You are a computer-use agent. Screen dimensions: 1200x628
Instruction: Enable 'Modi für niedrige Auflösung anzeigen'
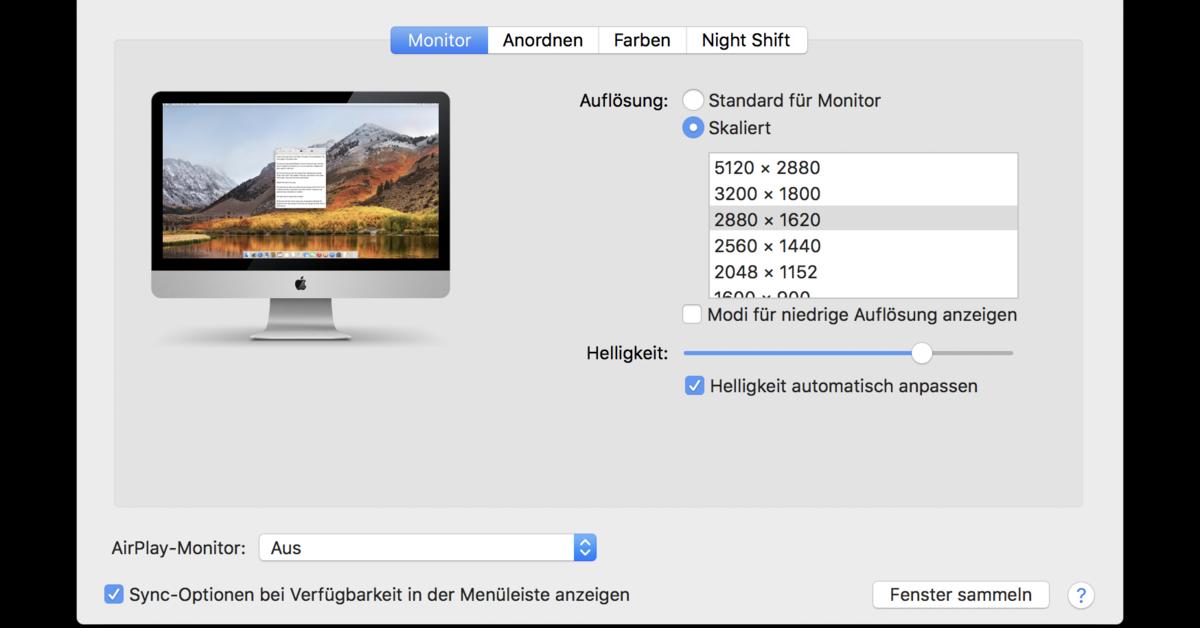(x=692, y=314)
